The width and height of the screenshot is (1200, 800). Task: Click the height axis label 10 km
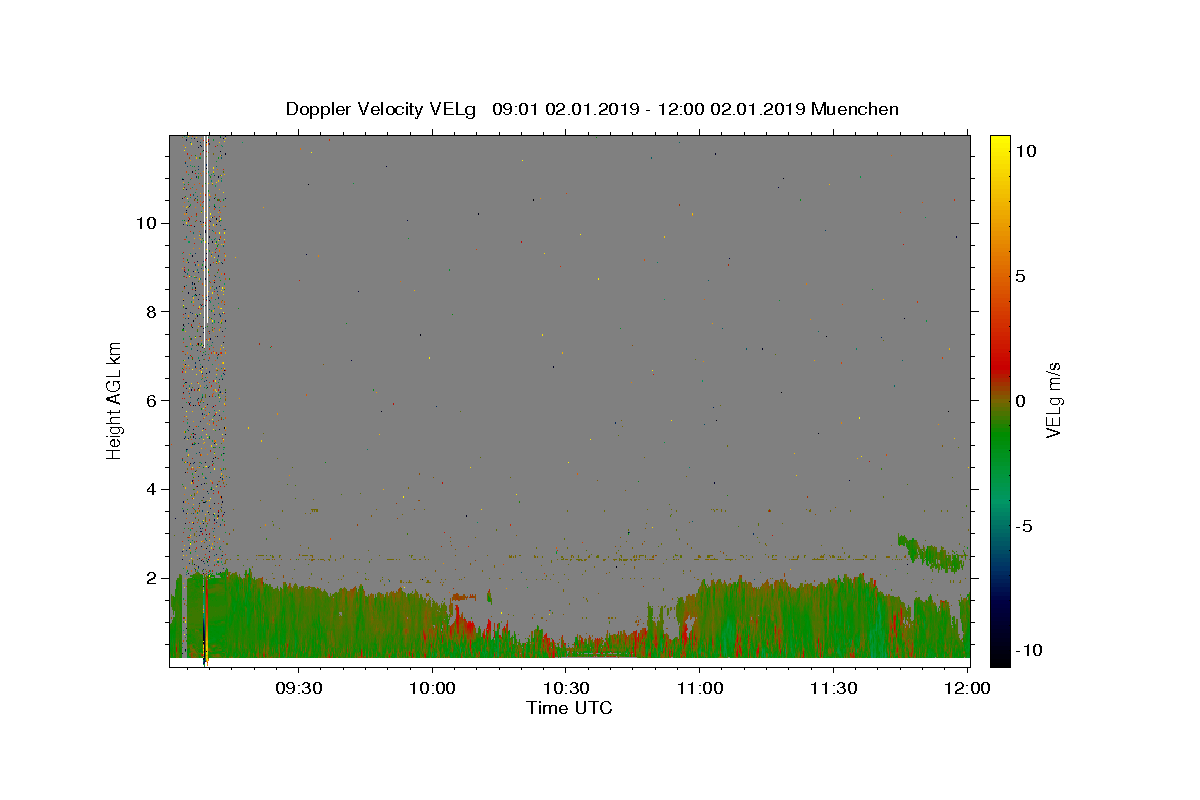(146, 222)
